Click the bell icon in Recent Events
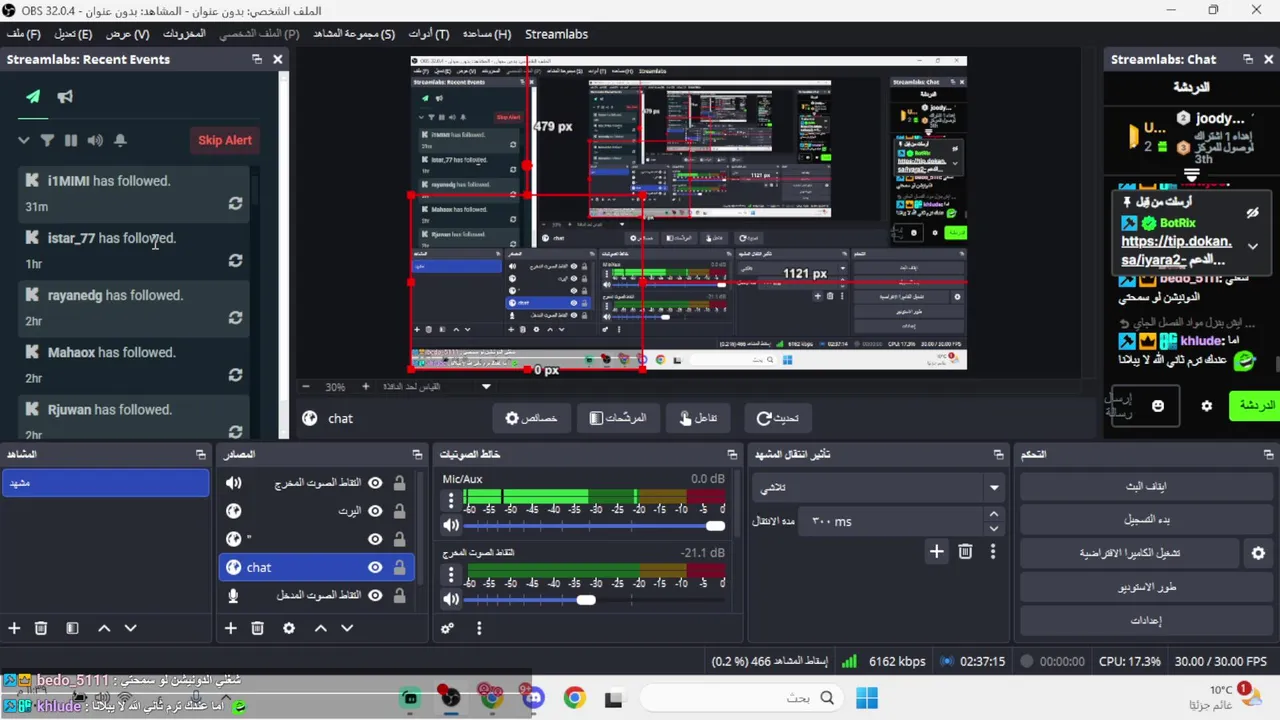This screenshot has width=1280, height=720. point(120,140)
